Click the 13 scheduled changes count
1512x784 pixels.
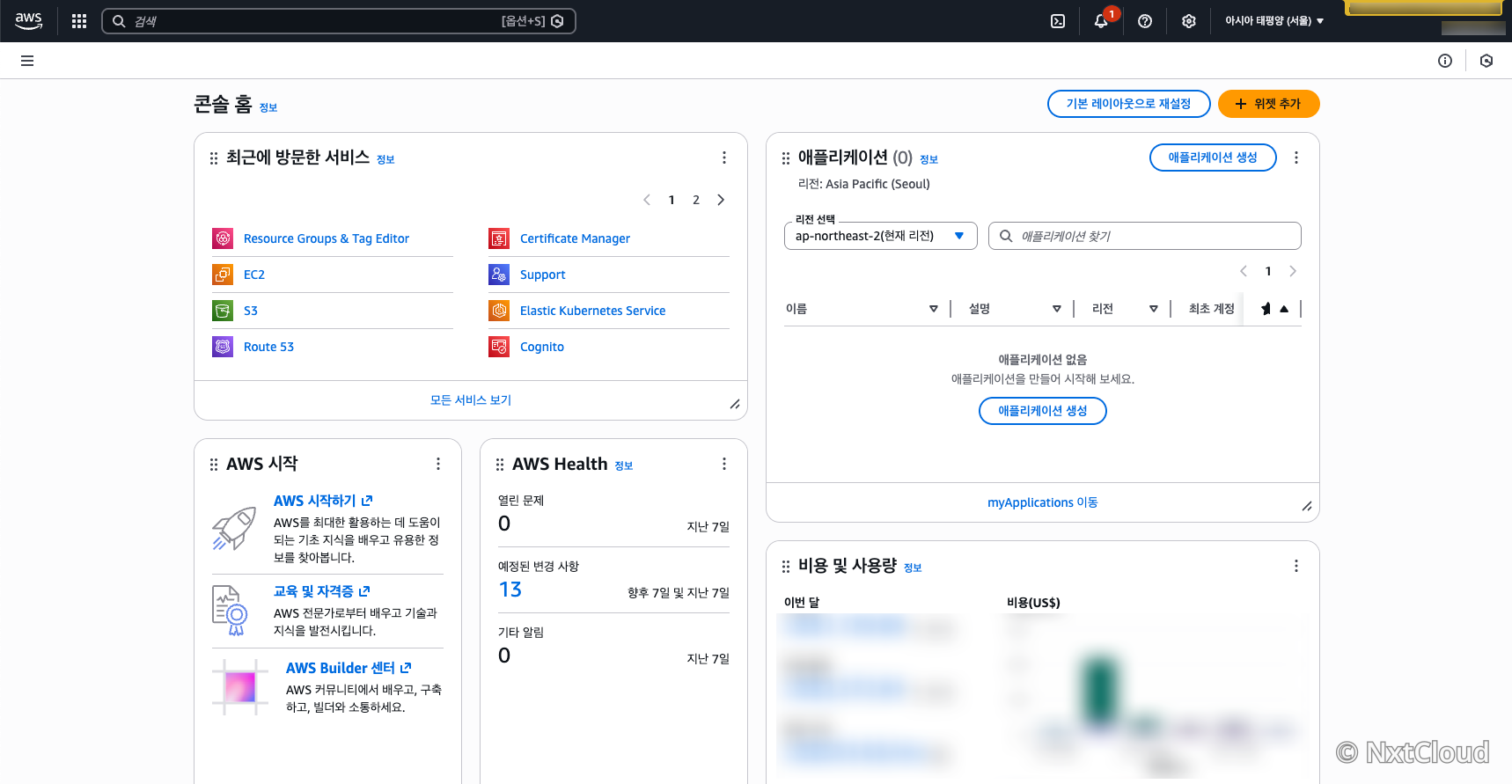pyautogui.click(x=510, y=590)
